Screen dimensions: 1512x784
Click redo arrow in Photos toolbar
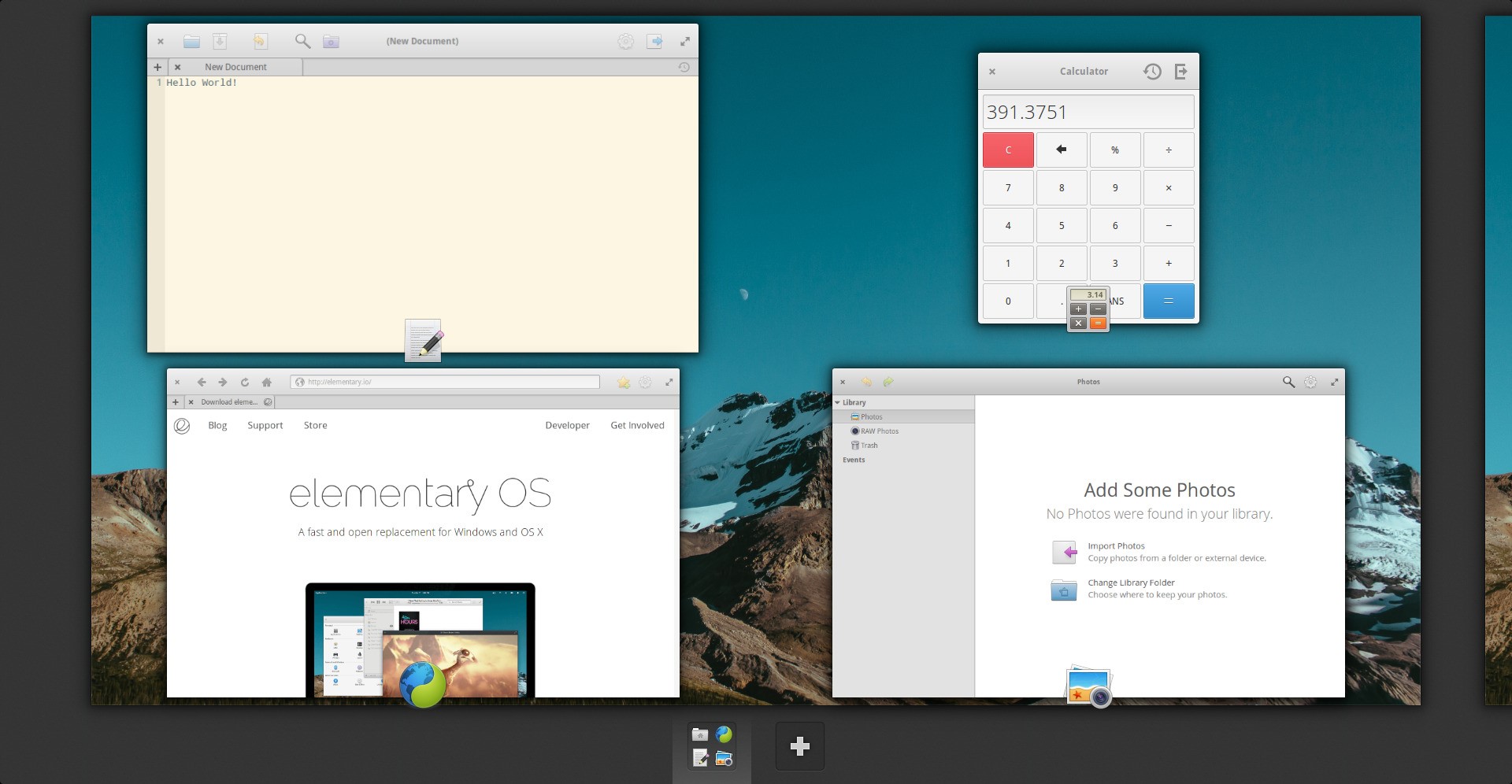pos(888,383)
